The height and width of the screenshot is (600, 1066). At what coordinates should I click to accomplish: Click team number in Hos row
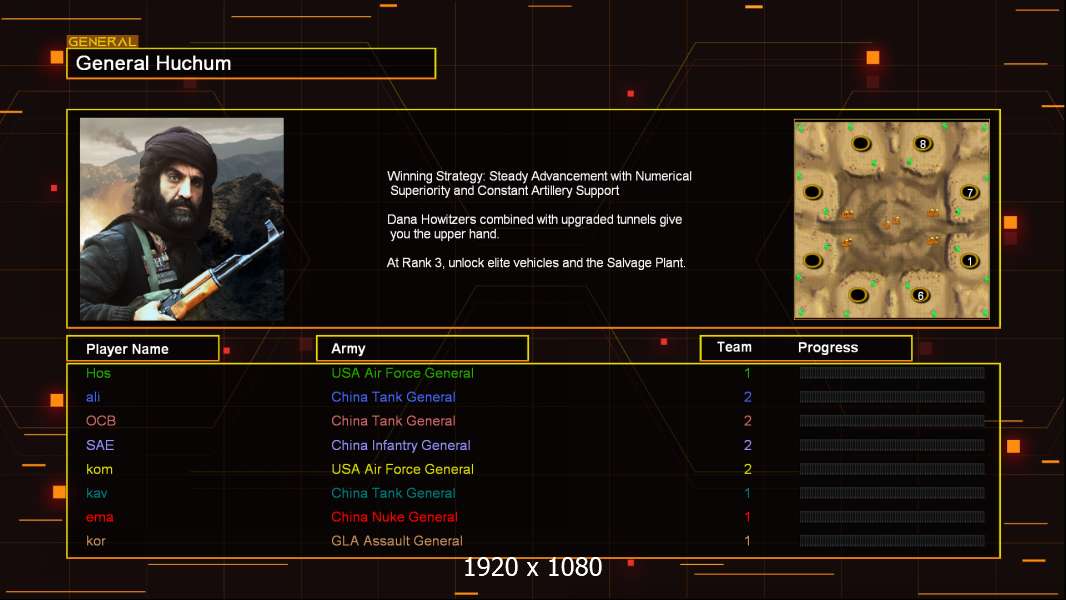(x=747, y=373)
